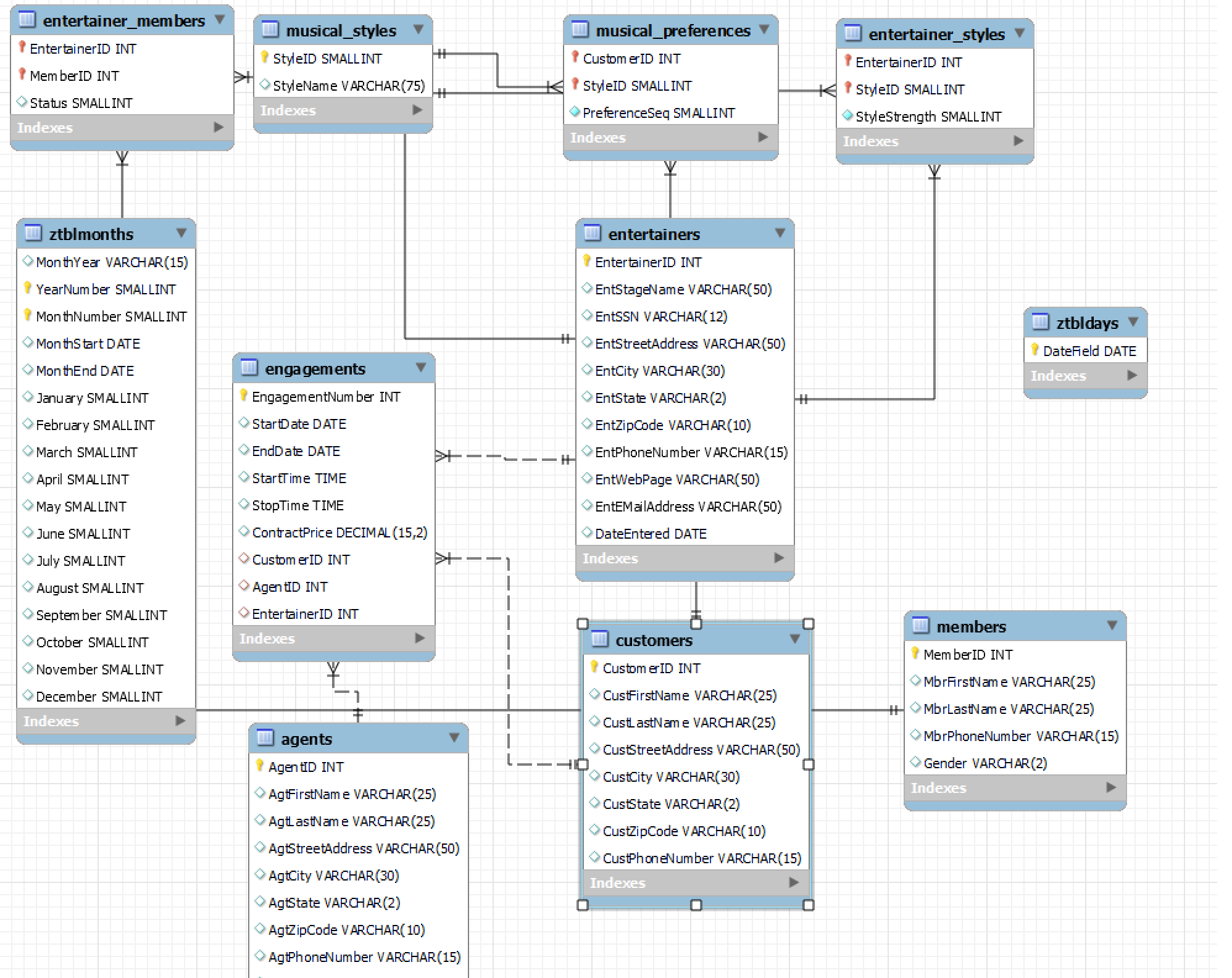The image size is (1232, 978).
Task: Click the entertainer_styles table icon
Action: coord(852,33)
